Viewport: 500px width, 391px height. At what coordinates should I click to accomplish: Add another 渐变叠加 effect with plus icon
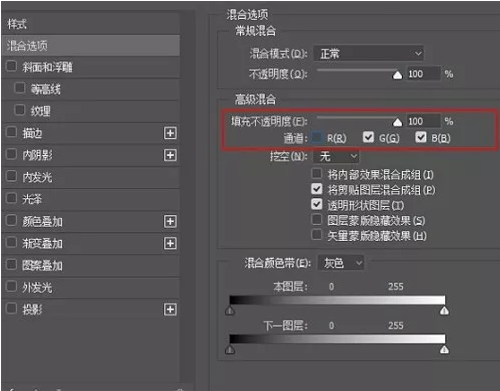(x=170, y=243)
